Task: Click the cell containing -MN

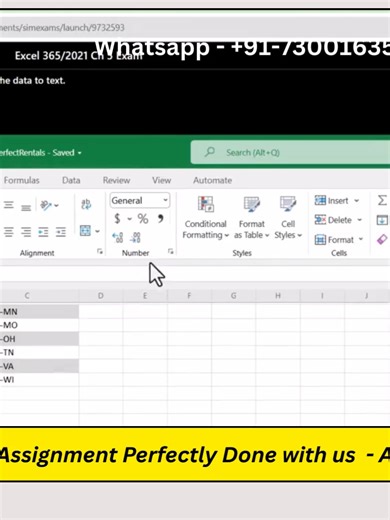Action: tap(39, 312)
